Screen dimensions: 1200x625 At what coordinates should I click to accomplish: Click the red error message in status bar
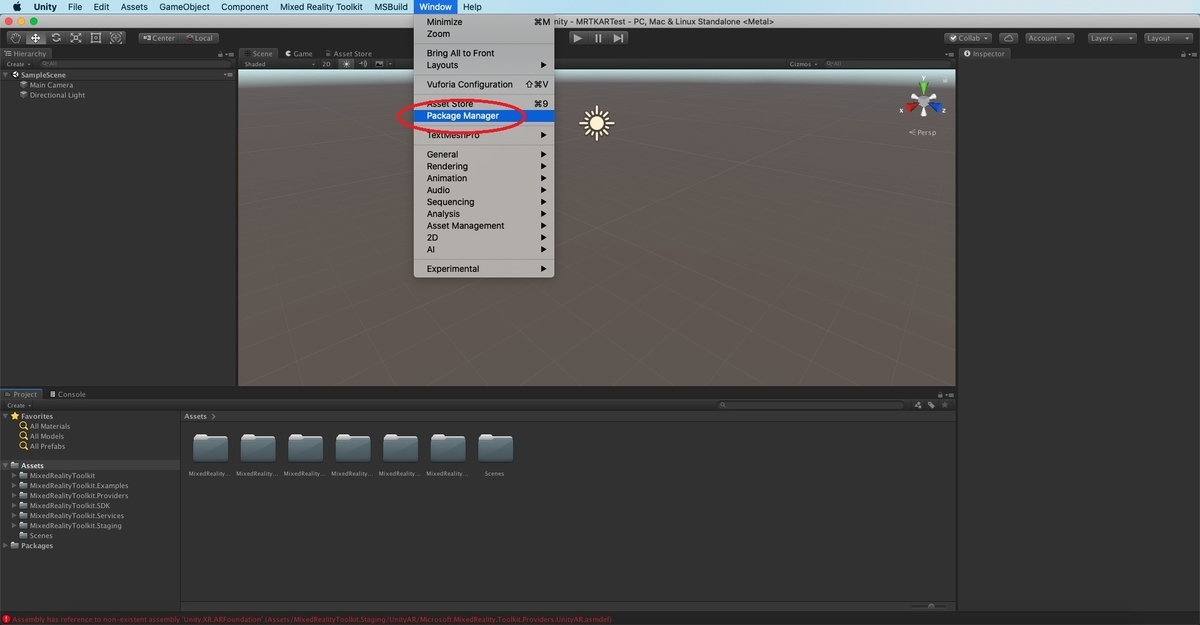click(x=311, y=619)
